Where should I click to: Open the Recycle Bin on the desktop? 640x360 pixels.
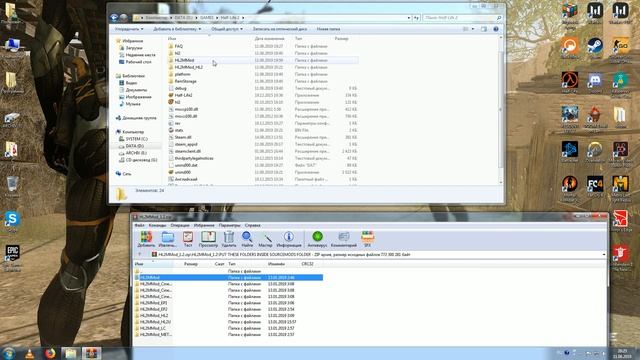(x=12, y=186)
